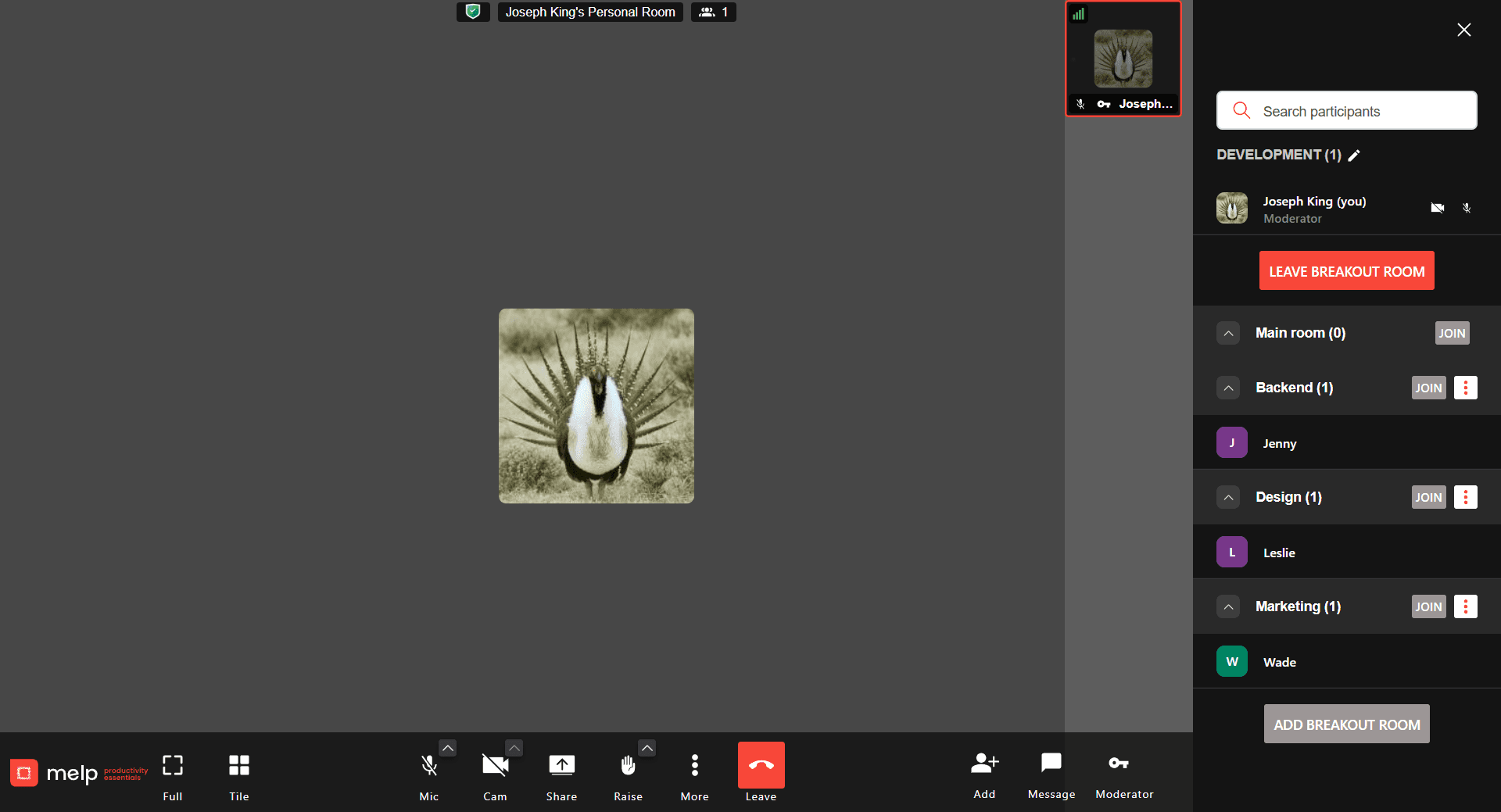Raise your hand using the Raise icon
Viewport: 1501px width, 812px height.
click(x=628, y=766)
